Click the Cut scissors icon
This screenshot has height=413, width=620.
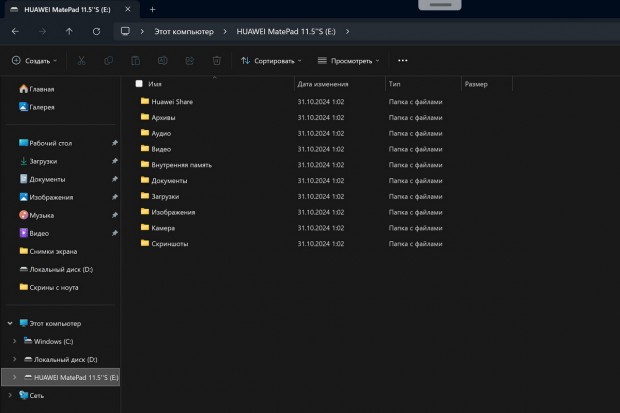[81, 61]
